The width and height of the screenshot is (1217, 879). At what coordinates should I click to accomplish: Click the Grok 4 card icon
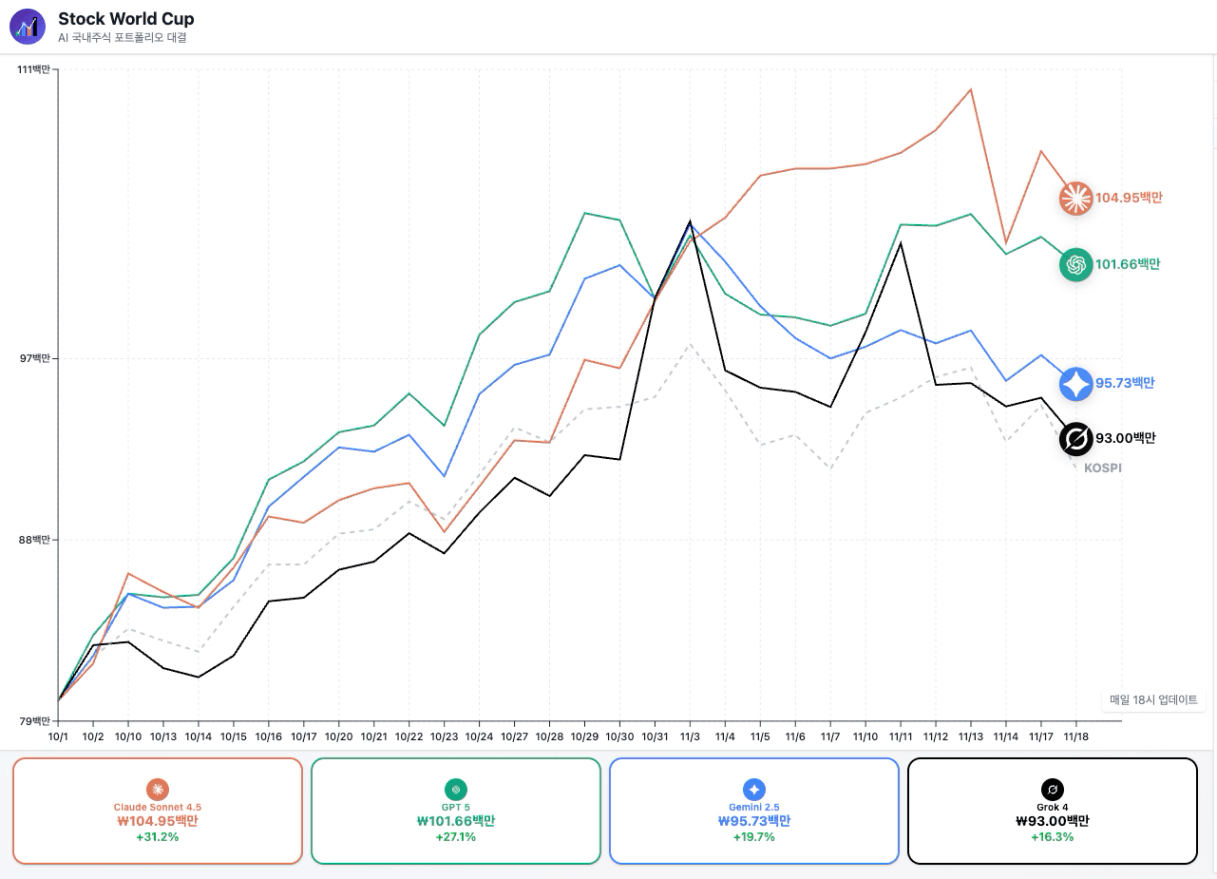[x=1052, y=789]
